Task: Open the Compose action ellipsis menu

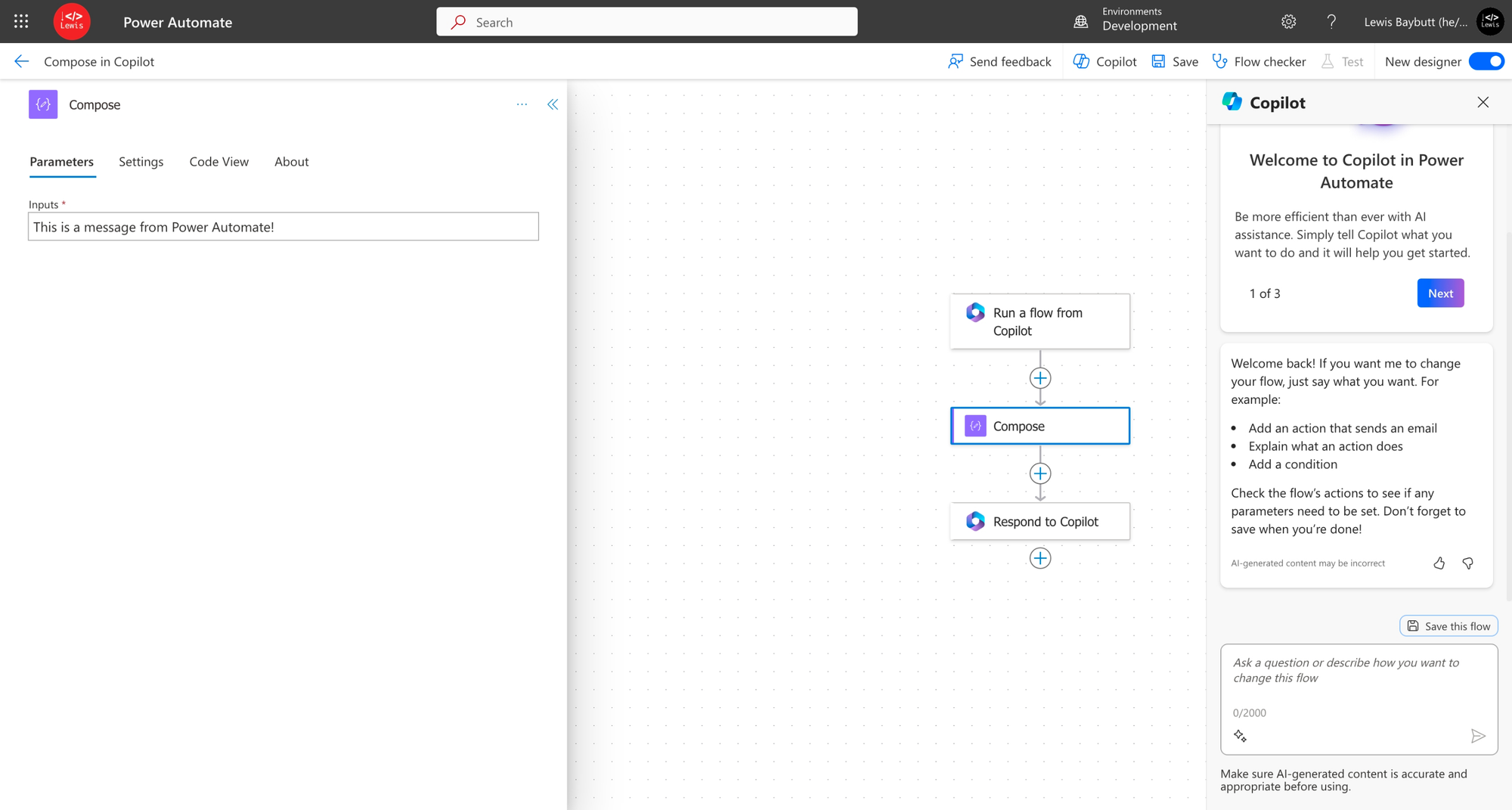Action: tap(522, 104)
